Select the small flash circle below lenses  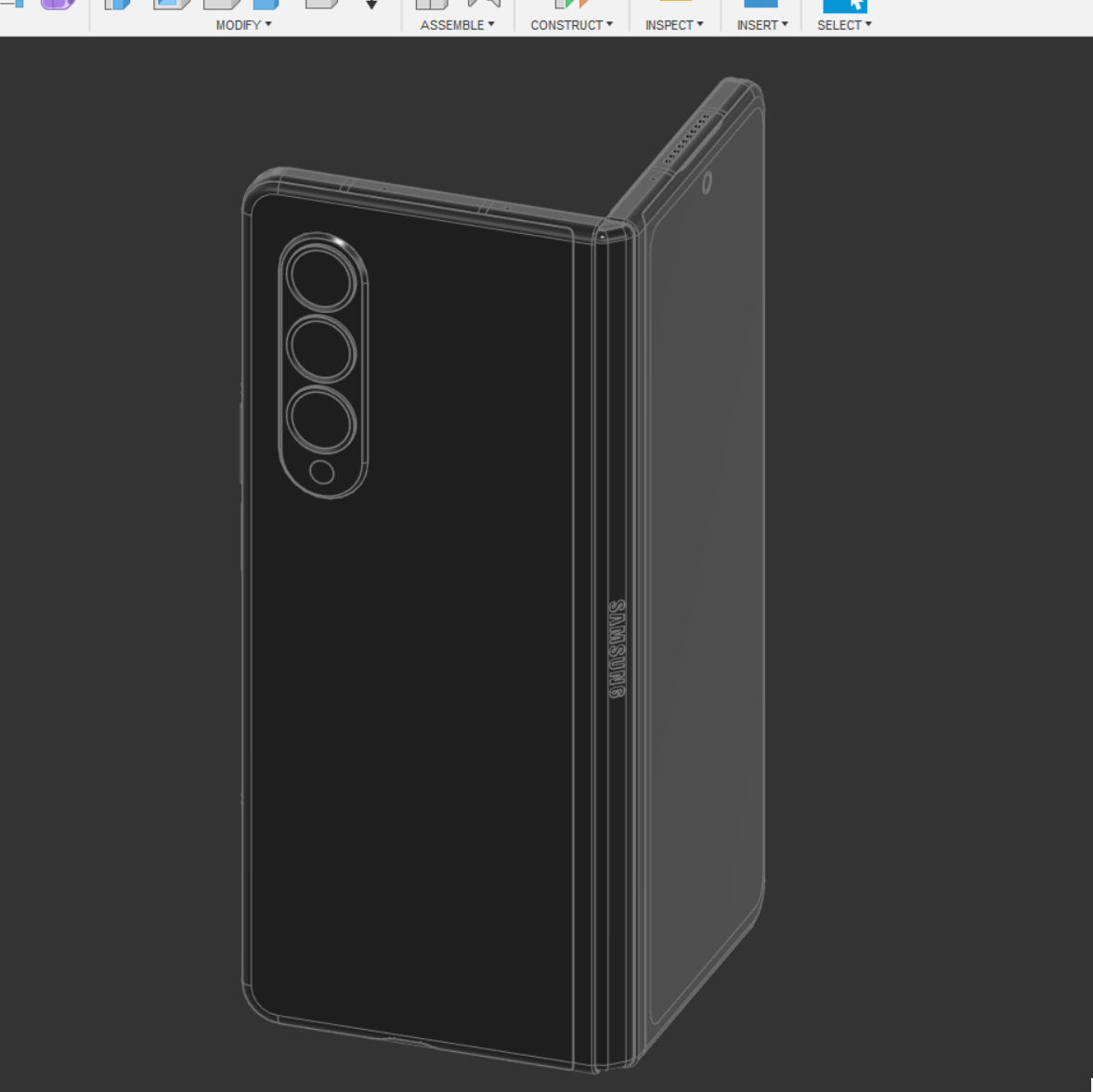(x=321, y=472)
